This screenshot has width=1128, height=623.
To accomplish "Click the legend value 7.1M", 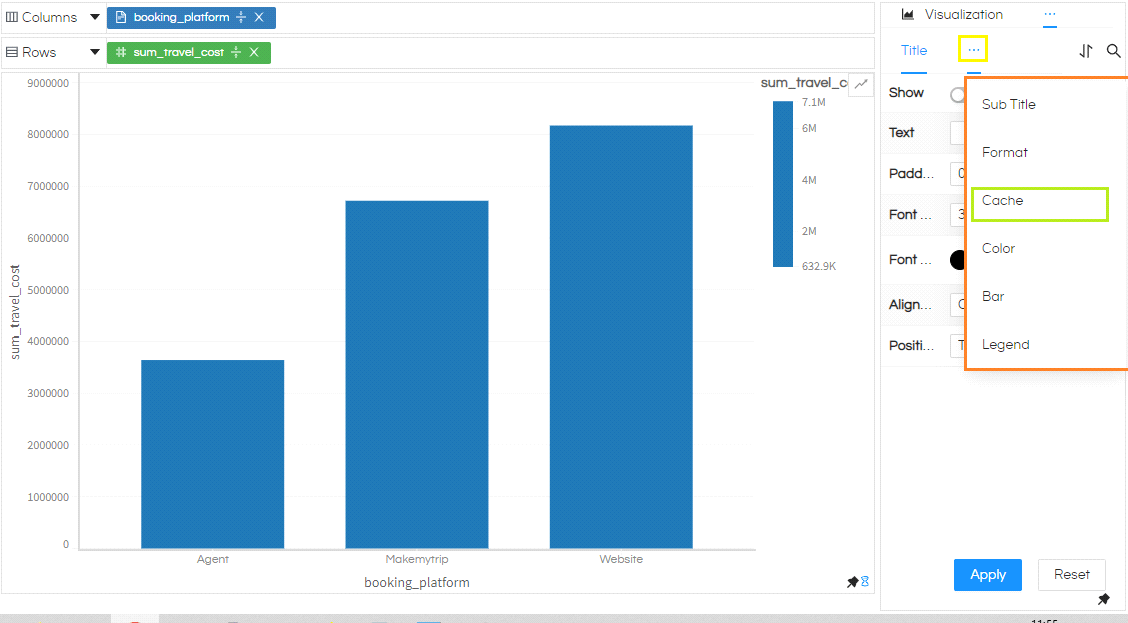I will [814, 102].
